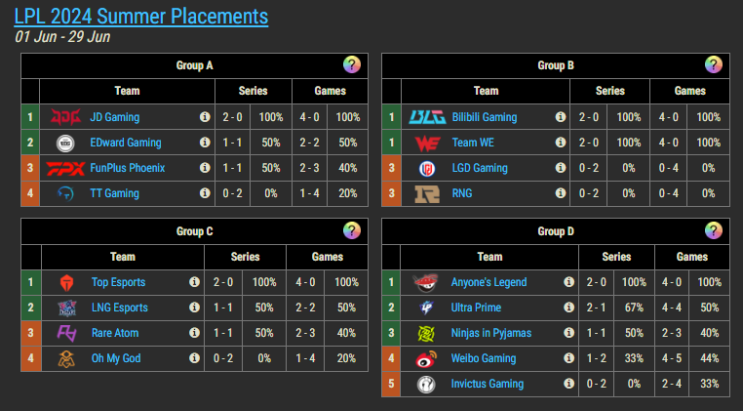The height and width of the screenshot is (411, 743).
Task: Open the Ninjas in Pyjamas link
Action: (x=491, y=333)
